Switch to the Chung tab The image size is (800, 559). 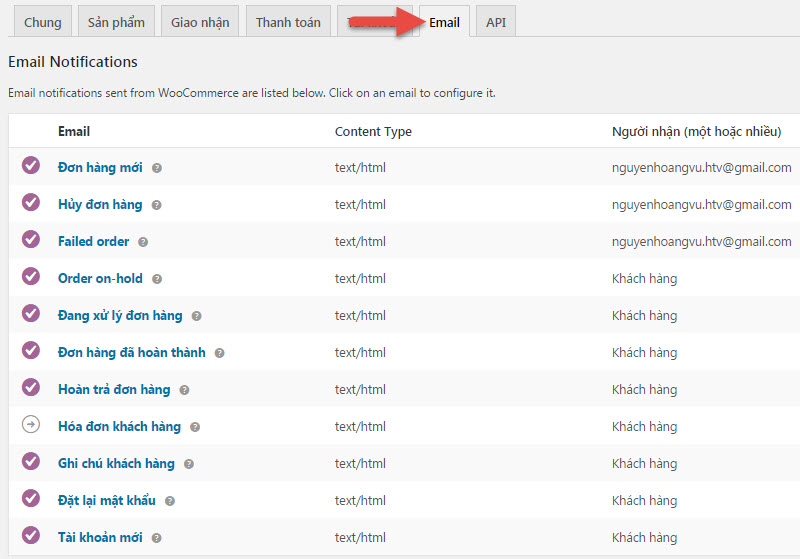point(43,21)
